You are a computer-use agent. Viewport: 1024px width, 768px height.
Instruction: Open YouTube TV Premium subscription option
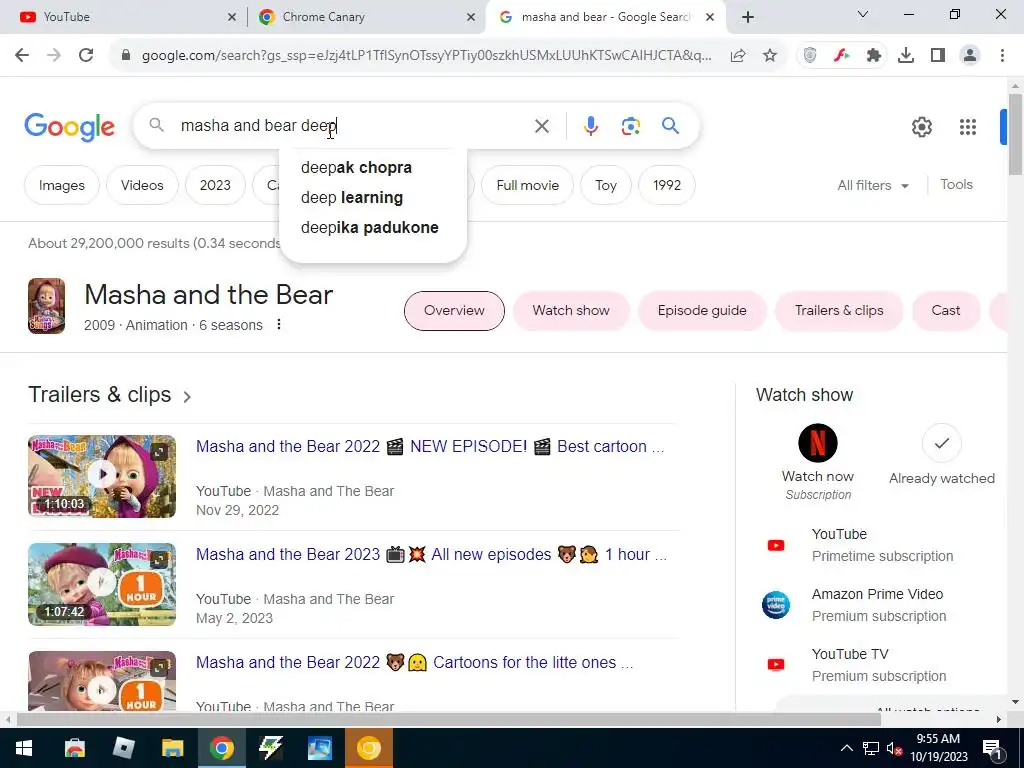(x=878, y=665)
